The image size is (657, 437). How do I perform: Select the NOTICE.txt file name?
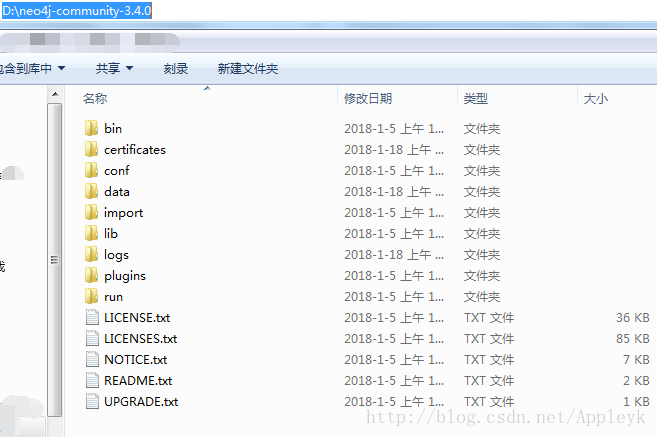[135, 359]
